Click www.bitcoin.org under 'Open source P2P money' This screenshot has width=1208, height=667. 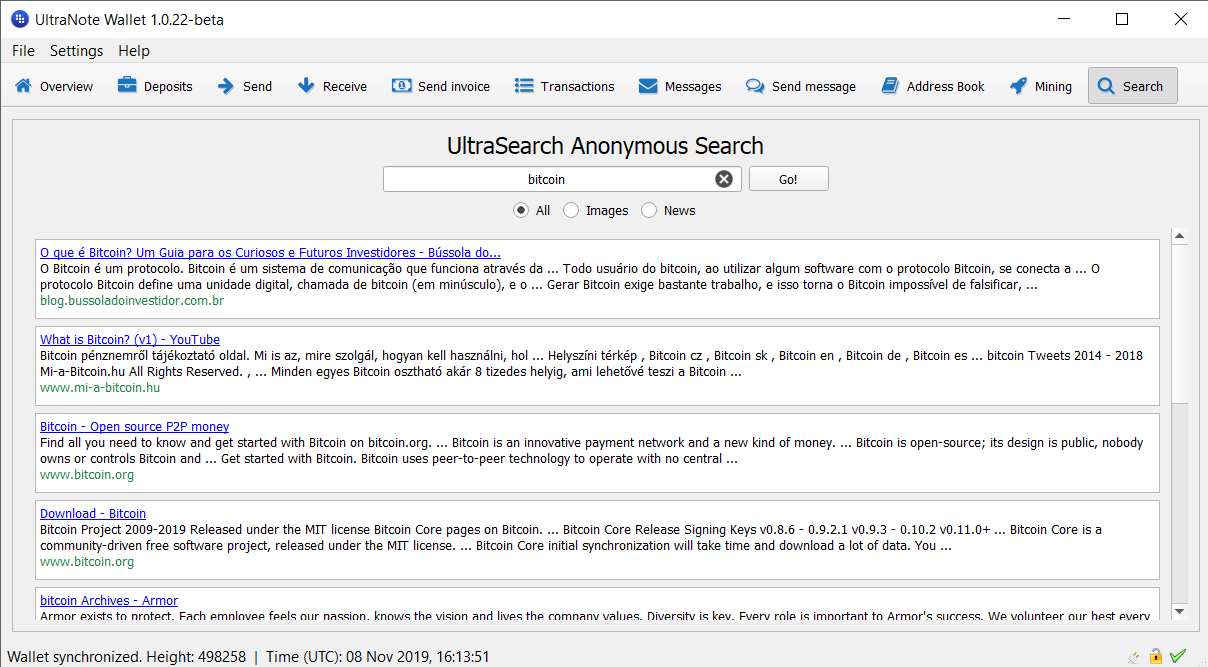tap(87, 475)
